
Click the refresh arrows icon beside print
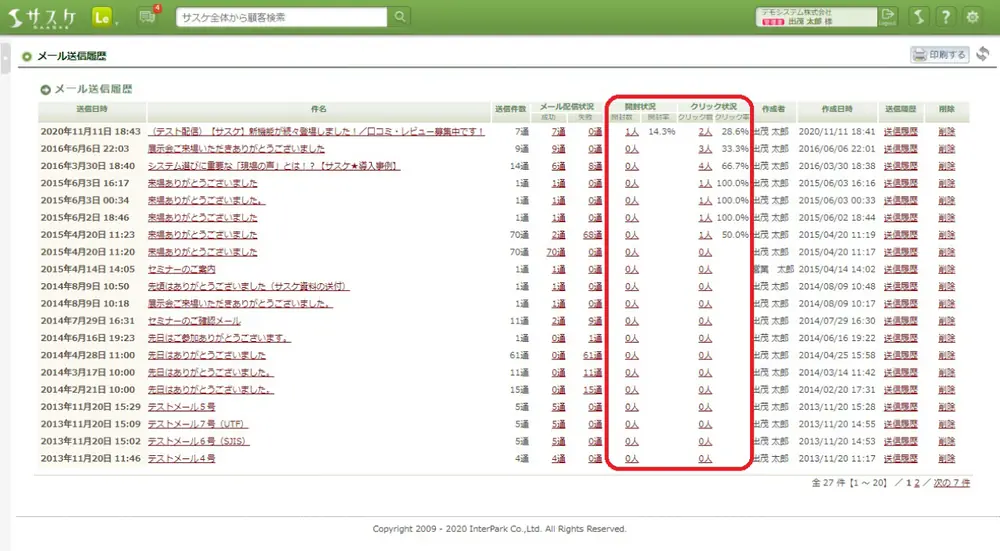pyautogui.click(x=983, y=54)
